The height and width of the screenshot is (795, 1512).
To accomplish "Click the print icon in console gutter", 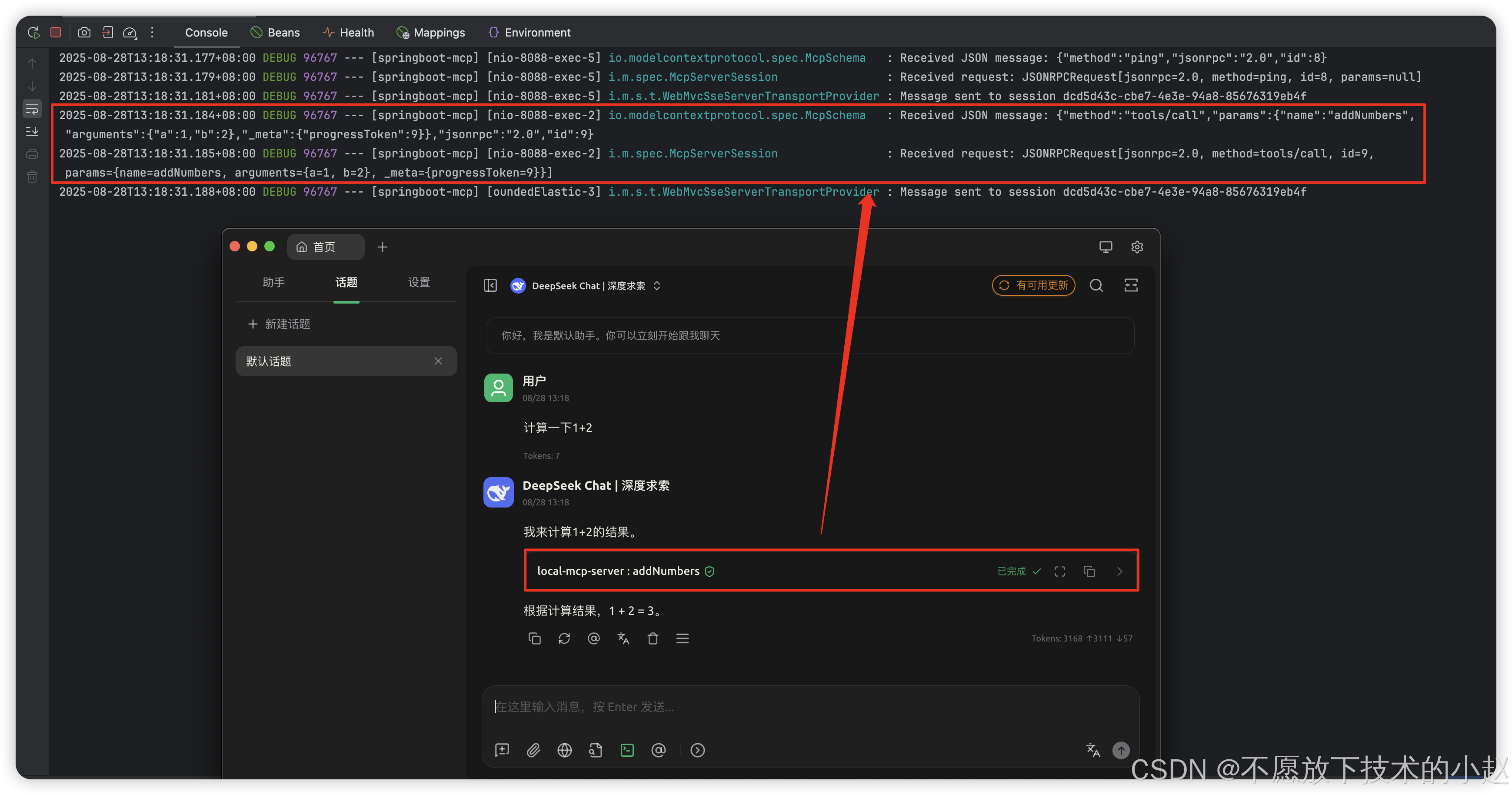I will pos(32,154).
